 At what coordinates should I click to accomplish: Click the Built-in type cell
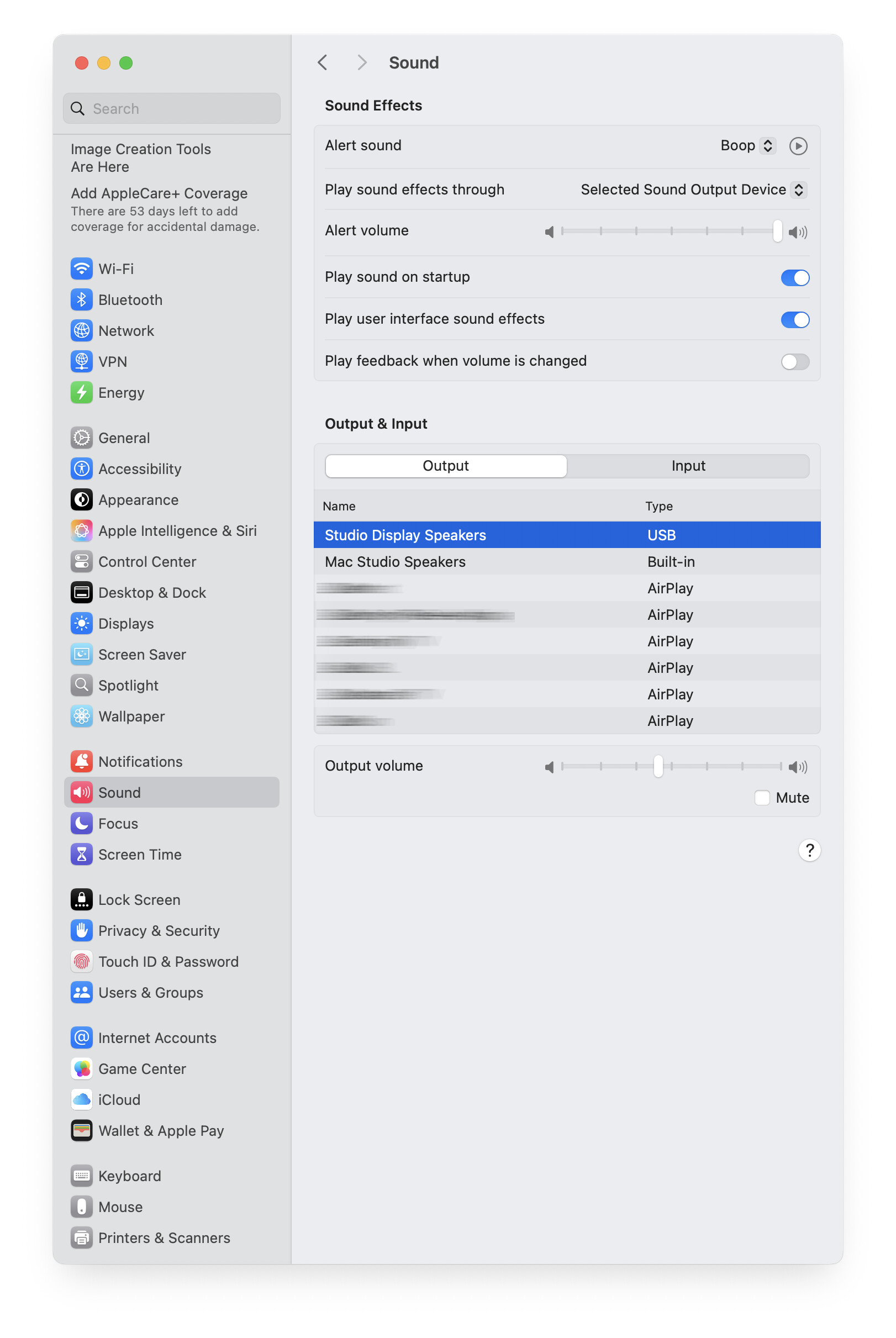[671, 562]
